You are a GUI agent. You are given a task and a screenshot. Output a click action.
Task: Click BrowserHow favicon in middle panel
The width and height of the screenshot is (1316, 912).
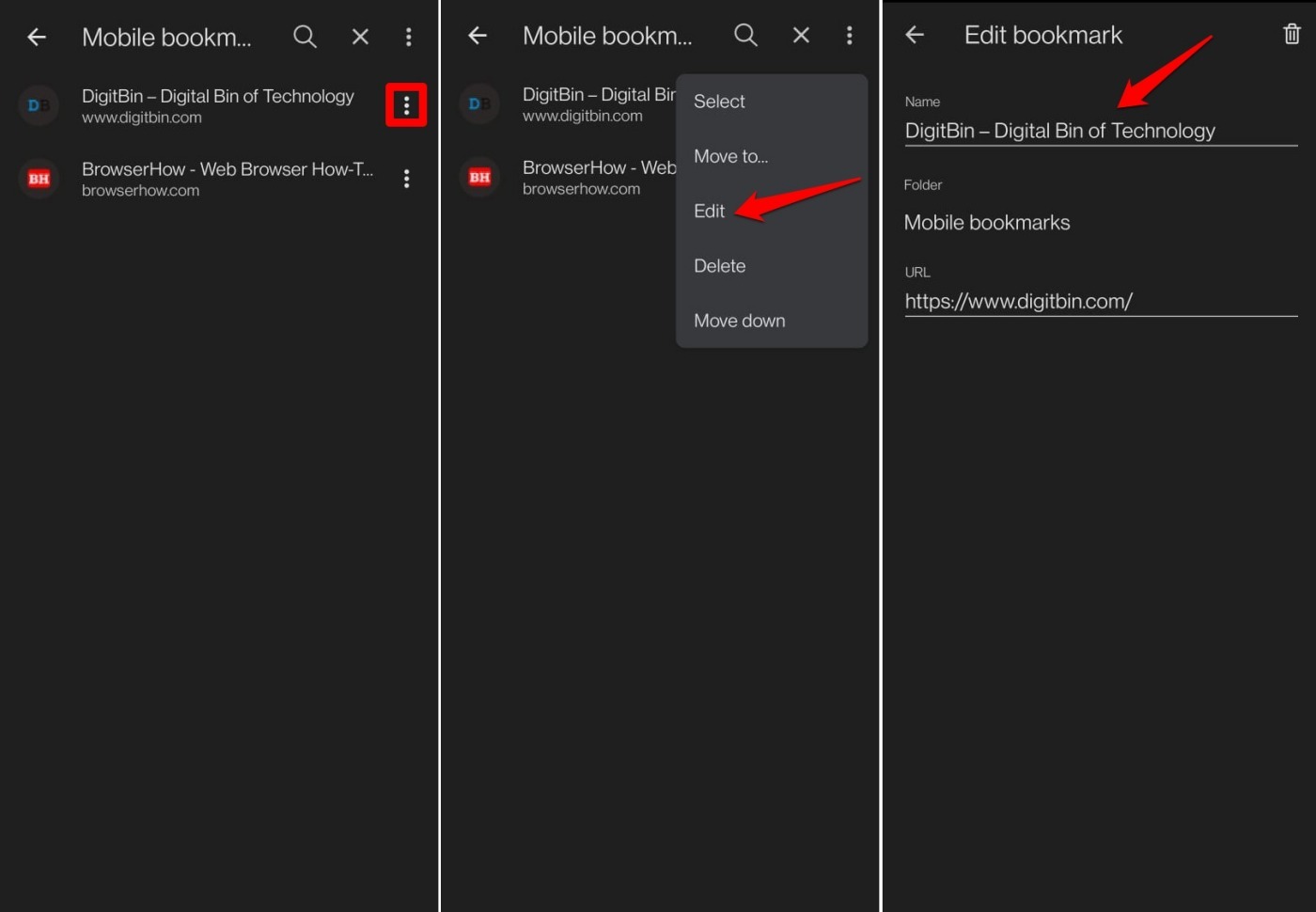coord(479,177)
